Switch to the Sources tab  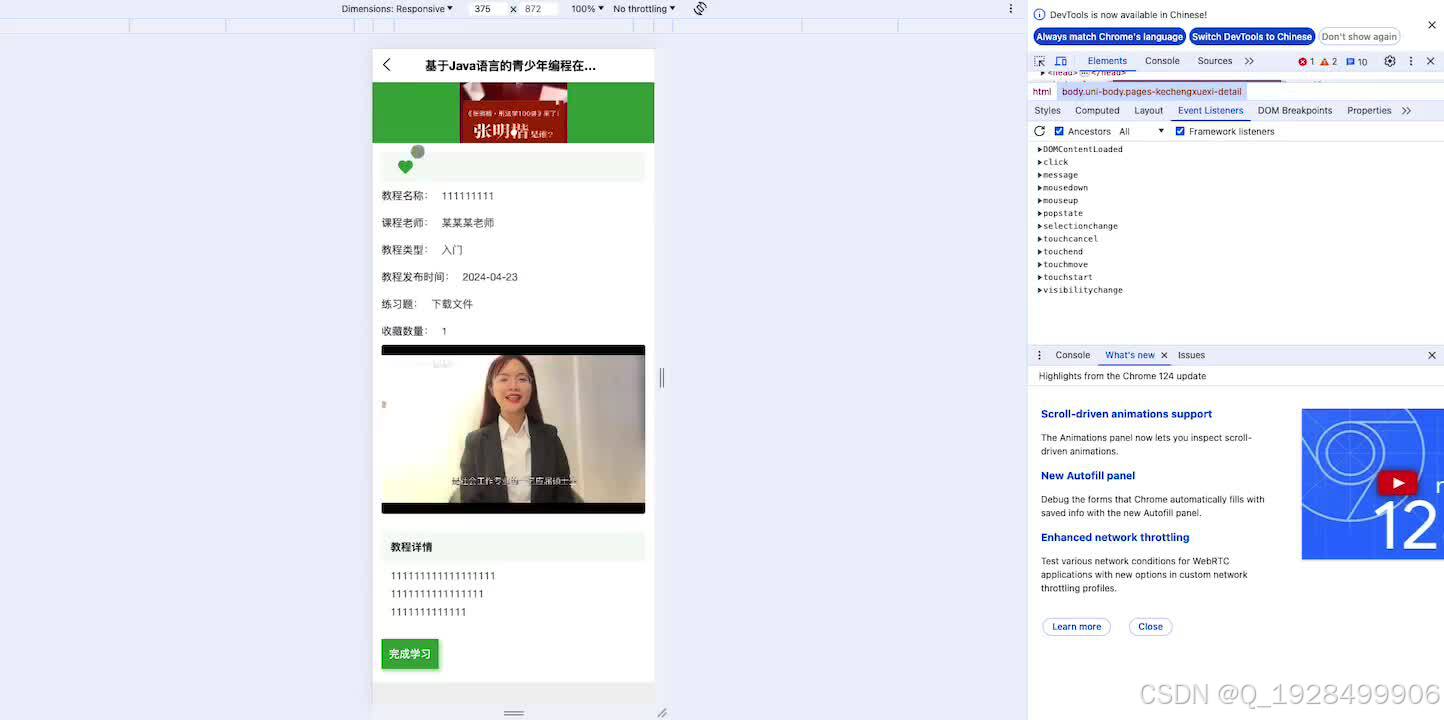pyautogui.click(x=1215, y=61)
